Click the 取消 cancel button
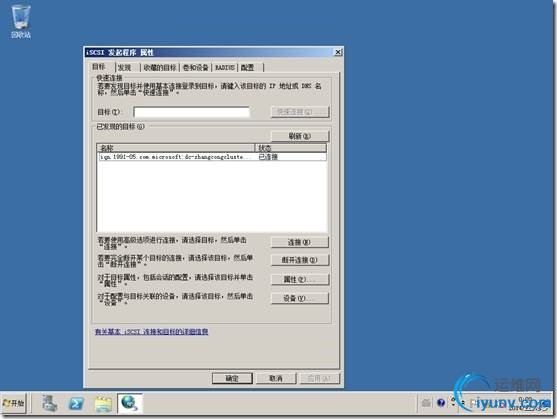 [x=276, y=378]
